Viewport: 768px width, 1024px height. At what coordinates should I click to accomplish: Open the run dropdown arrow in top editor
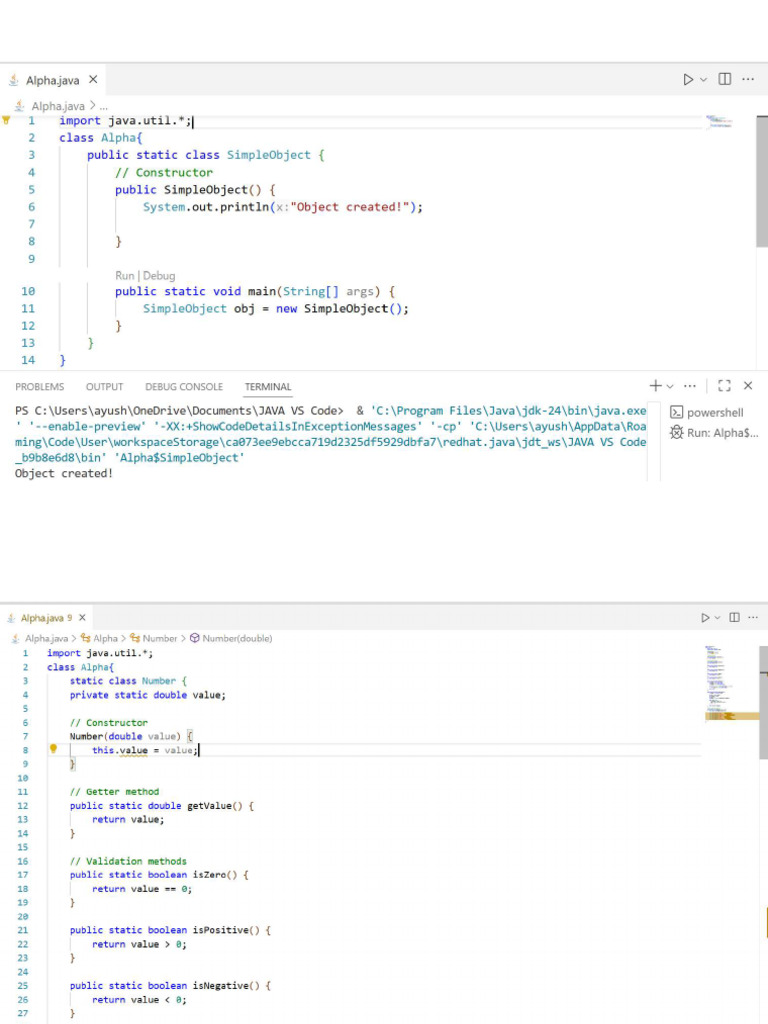(703, 80)
